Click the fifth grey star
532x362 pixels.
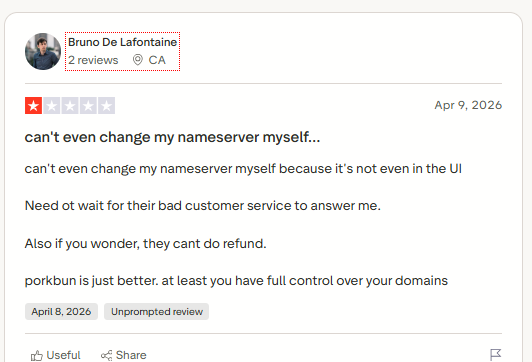coord(107,106)
